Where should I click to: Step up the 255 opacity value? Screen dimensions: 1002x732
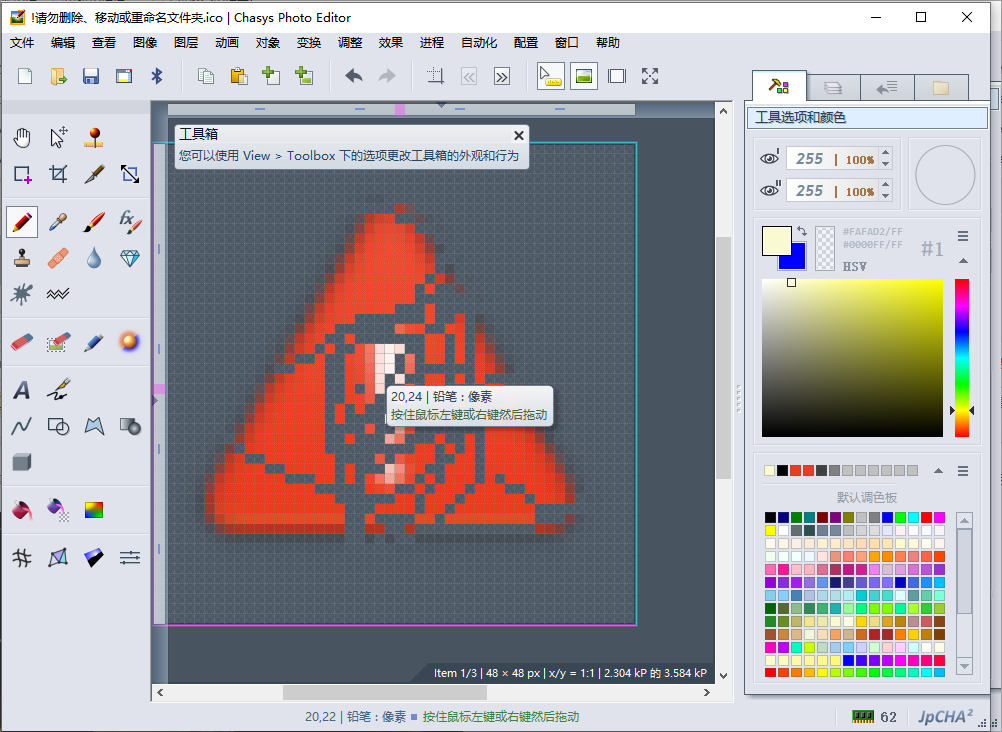886,152
